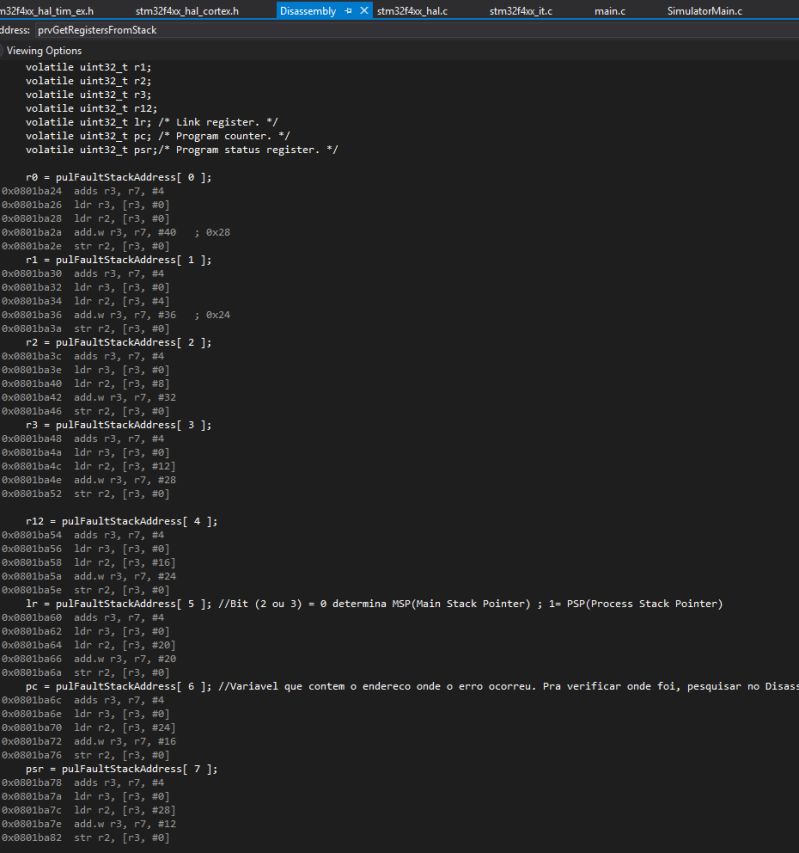Click the add.w instruction at 0x0801ba5a

[89, 576]
